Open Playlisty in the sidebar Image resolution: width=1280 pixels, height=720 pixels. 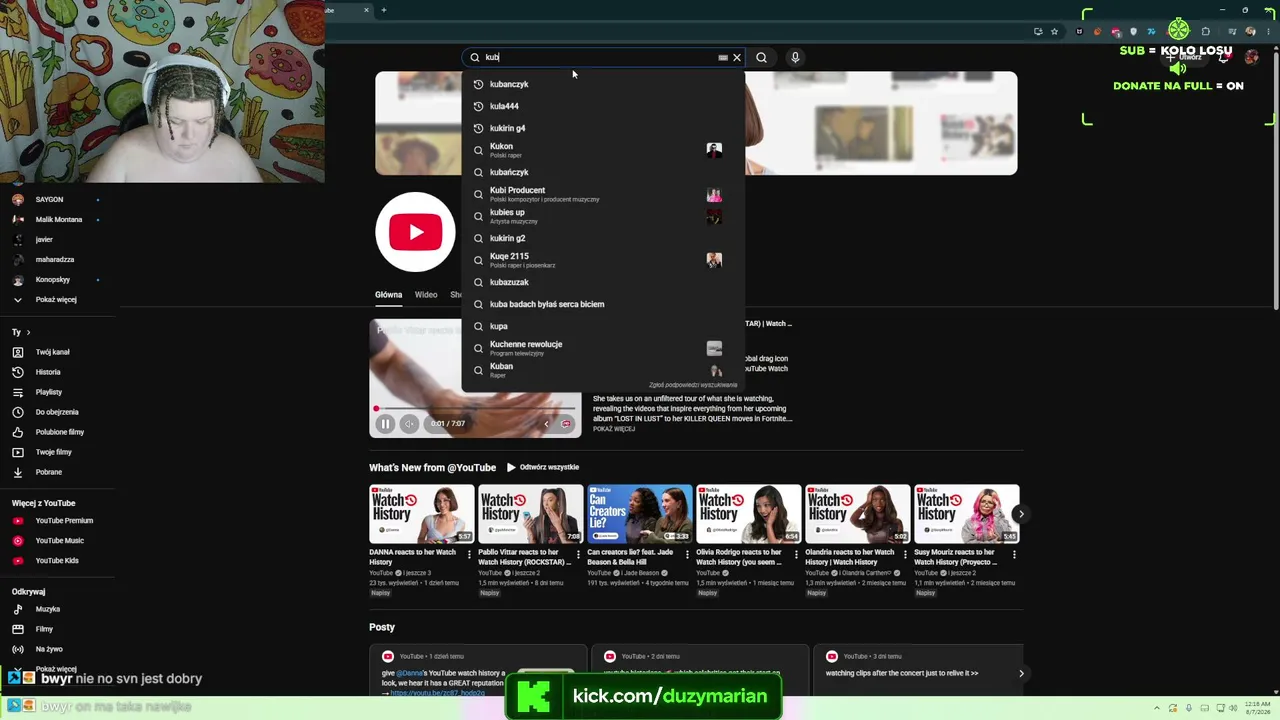coord(57,392)
